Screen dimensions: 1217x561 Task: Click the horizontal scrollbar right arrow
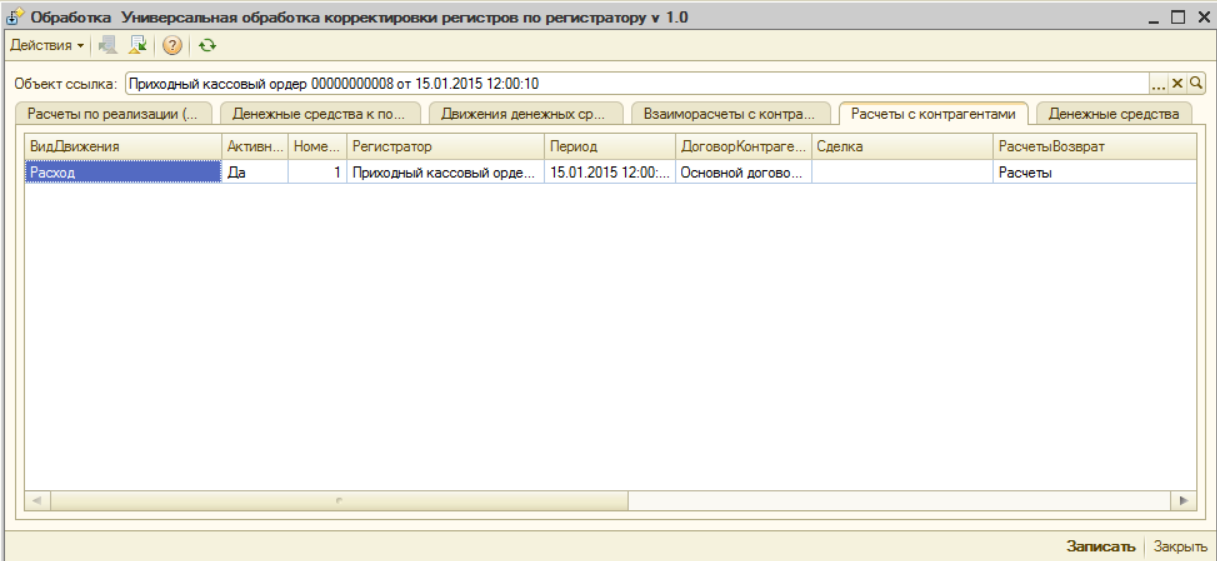pos(1183,500)
